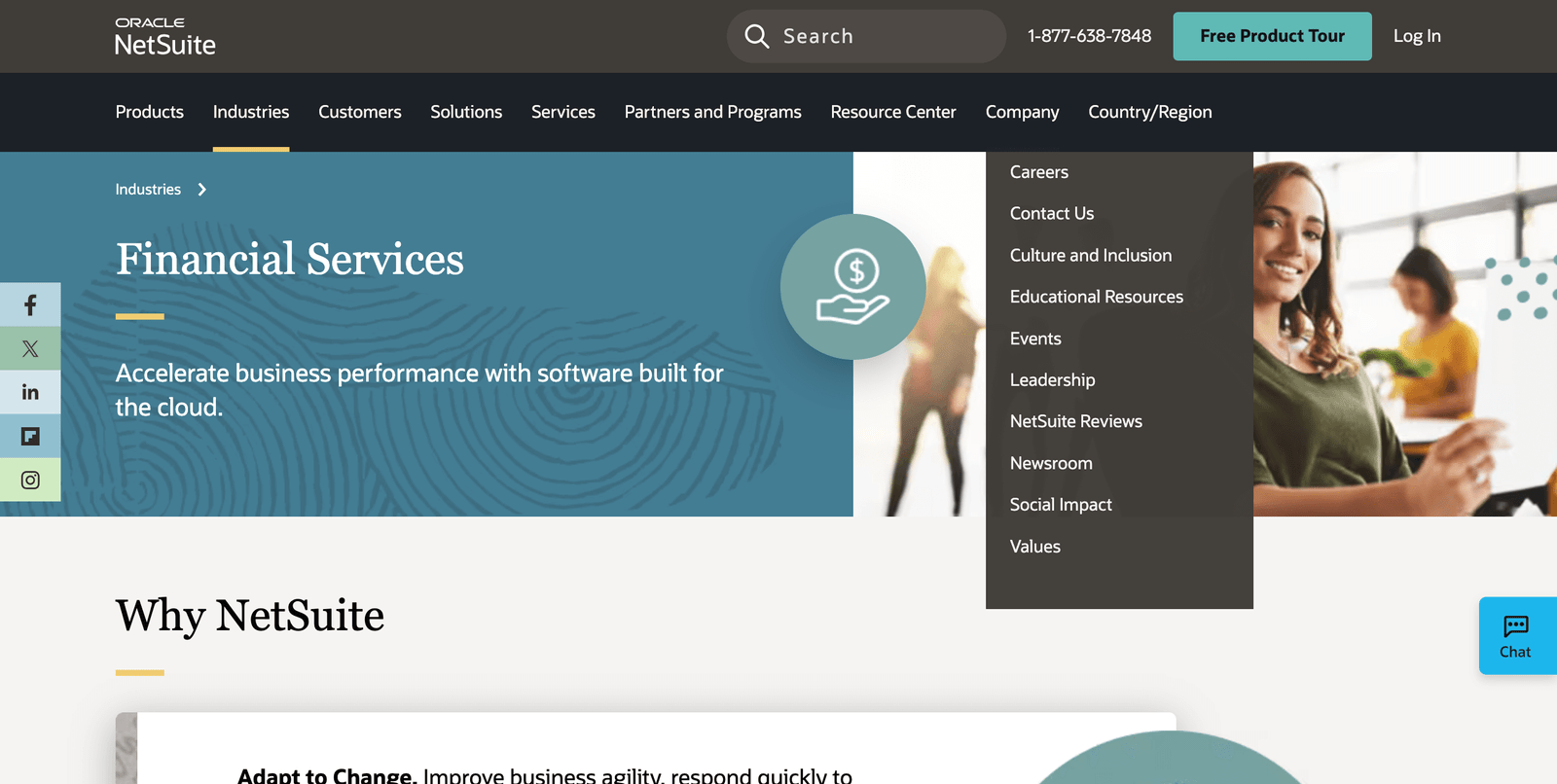The image size is (1557, 784).
Task: Click the search magnifier icon
Action: (x=756, y=36)
